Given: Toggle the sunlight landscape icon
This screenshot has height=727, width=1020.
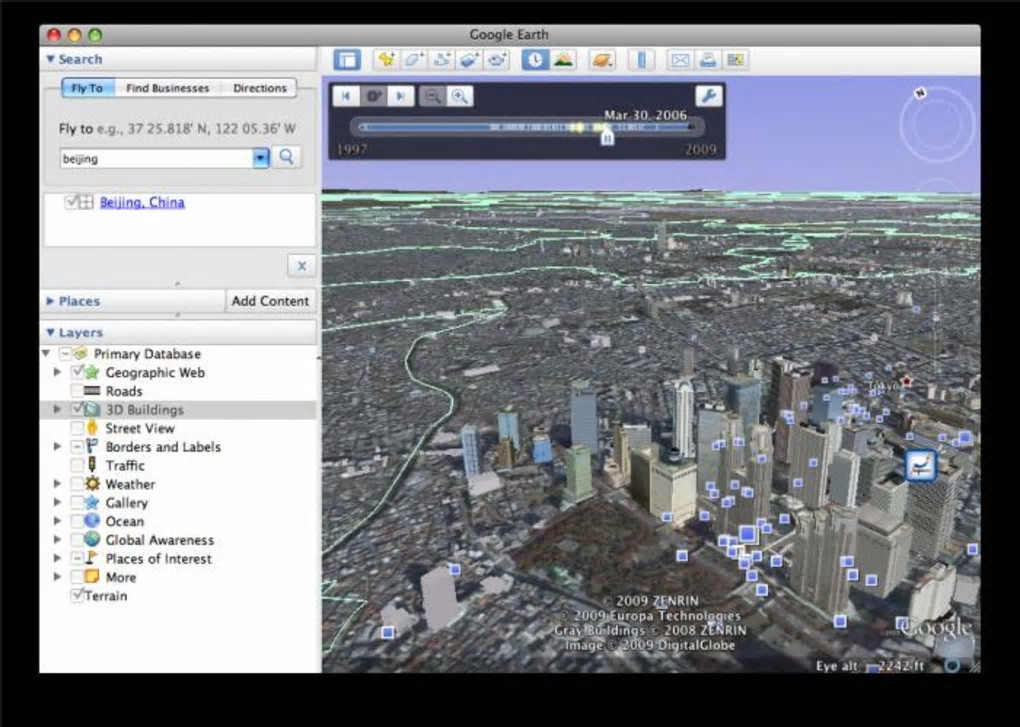Looking at the screenshot, I should click(x=563, y=60).
